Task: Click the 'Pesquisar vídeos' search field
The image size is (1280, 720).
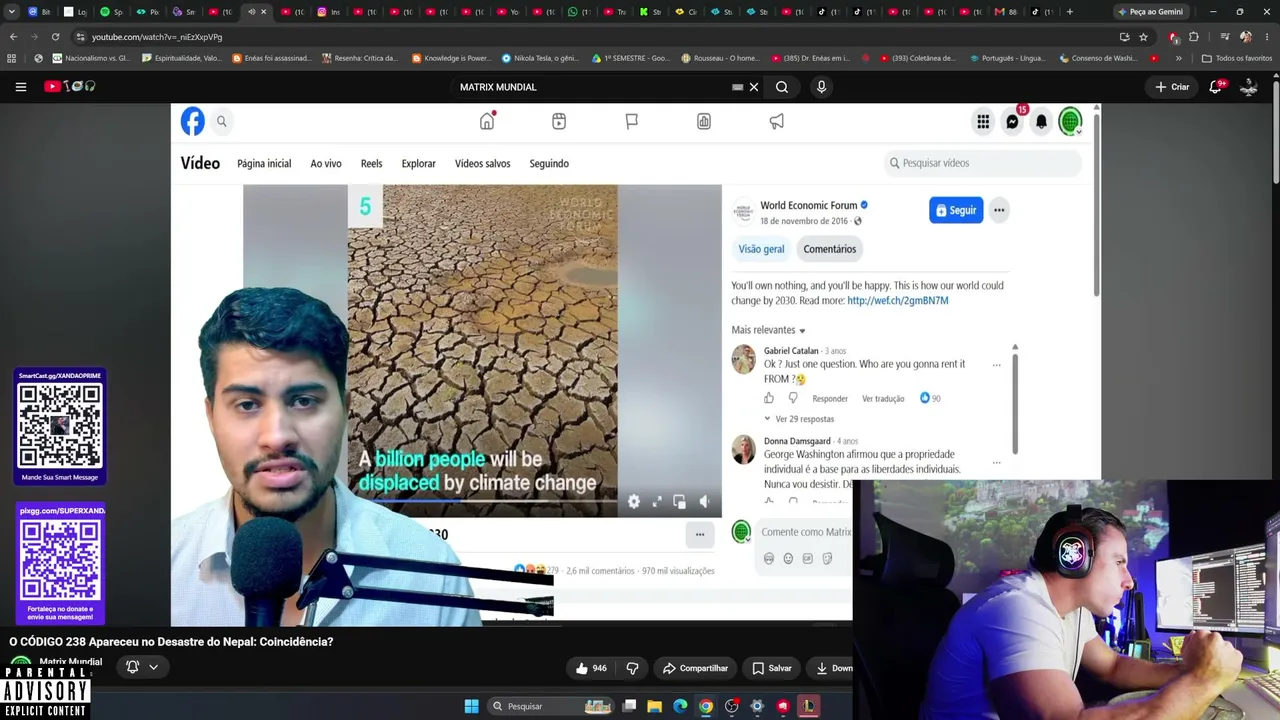Action: 983,163
